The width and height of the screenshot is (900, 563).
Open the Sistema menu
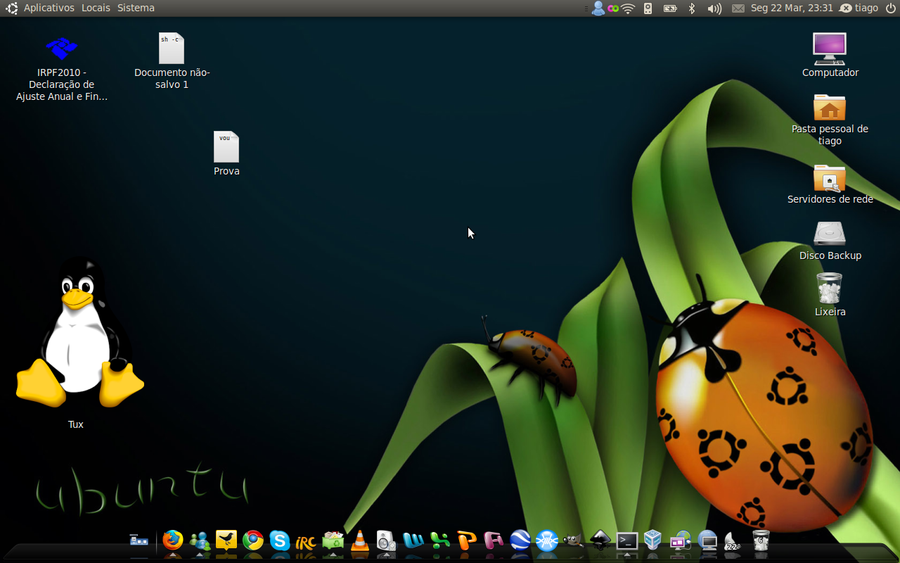(135, 8)
